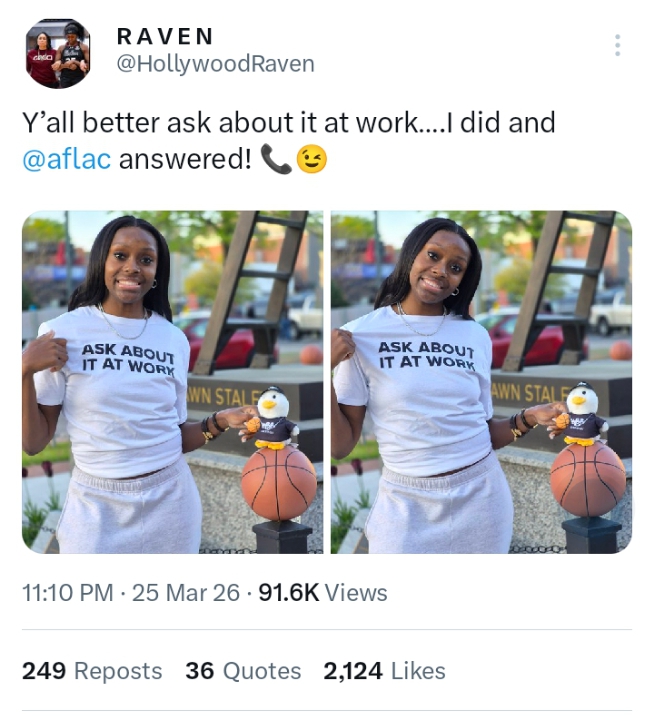Viewport: 654px width, 728px height.
Task: Open the right photo of the tweet
Action: 481,382
